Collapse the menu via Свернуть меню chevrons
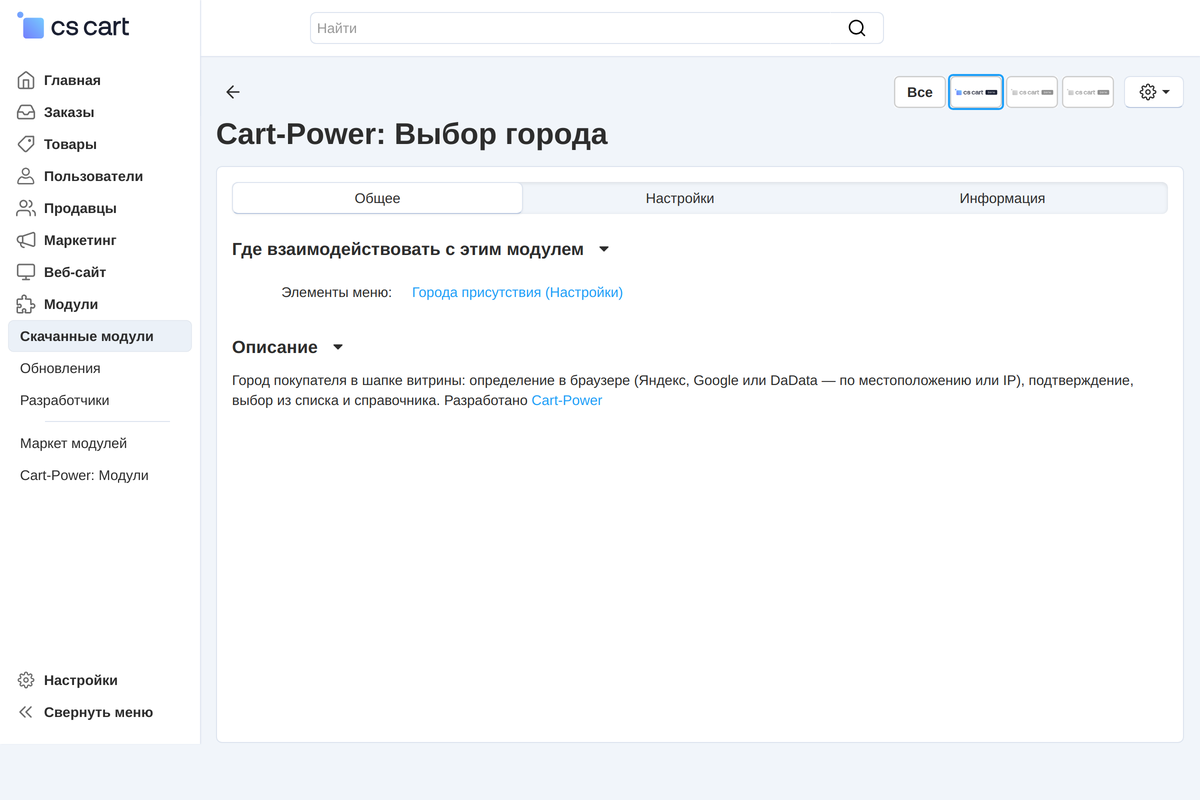1200x800 pixels. (x=26, y=712)
